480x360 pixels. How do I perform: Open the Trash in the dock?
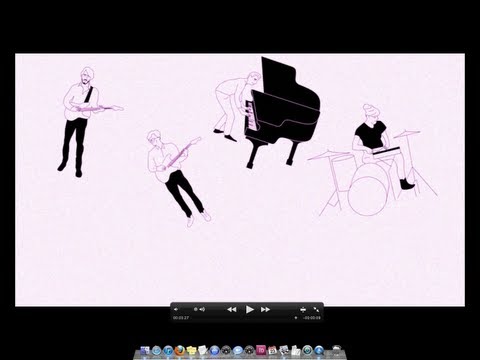pos(337,350)
